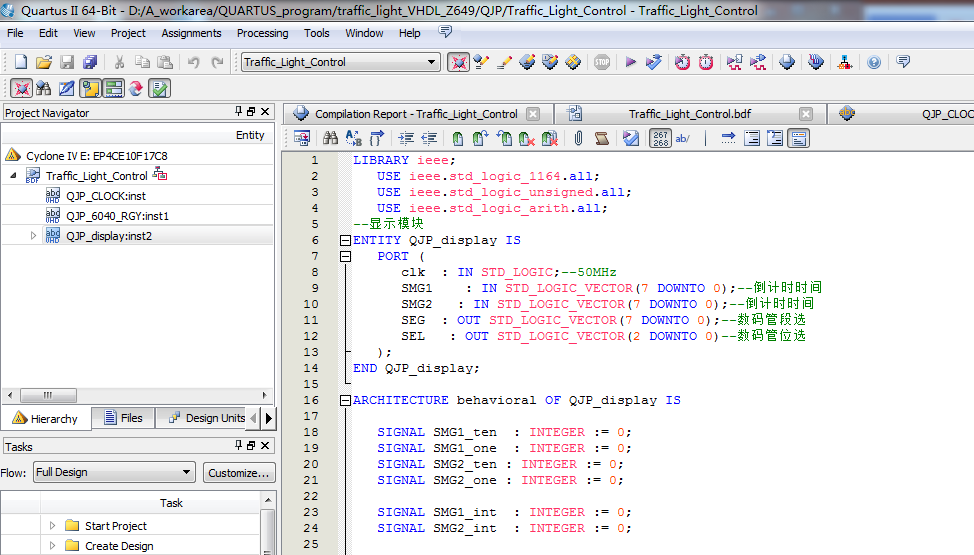Viewport: 974px width, 555px height.
Task: Open the File menu
Action: click(15, 33)
